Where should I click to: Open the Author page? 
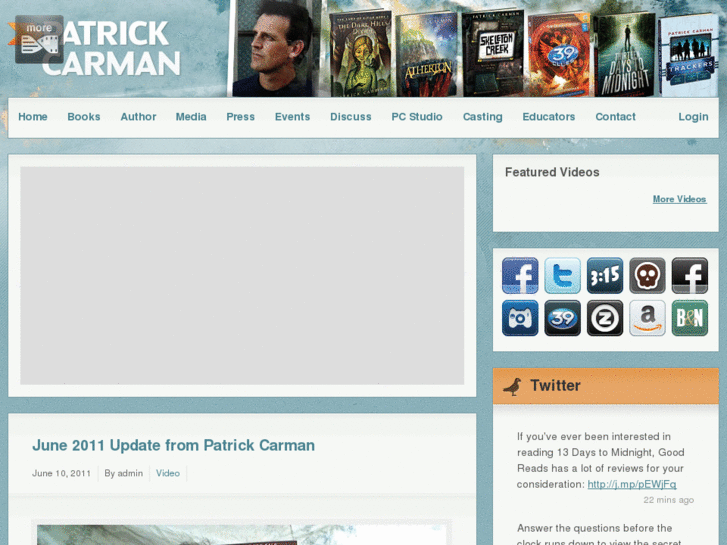pos(138,117)
